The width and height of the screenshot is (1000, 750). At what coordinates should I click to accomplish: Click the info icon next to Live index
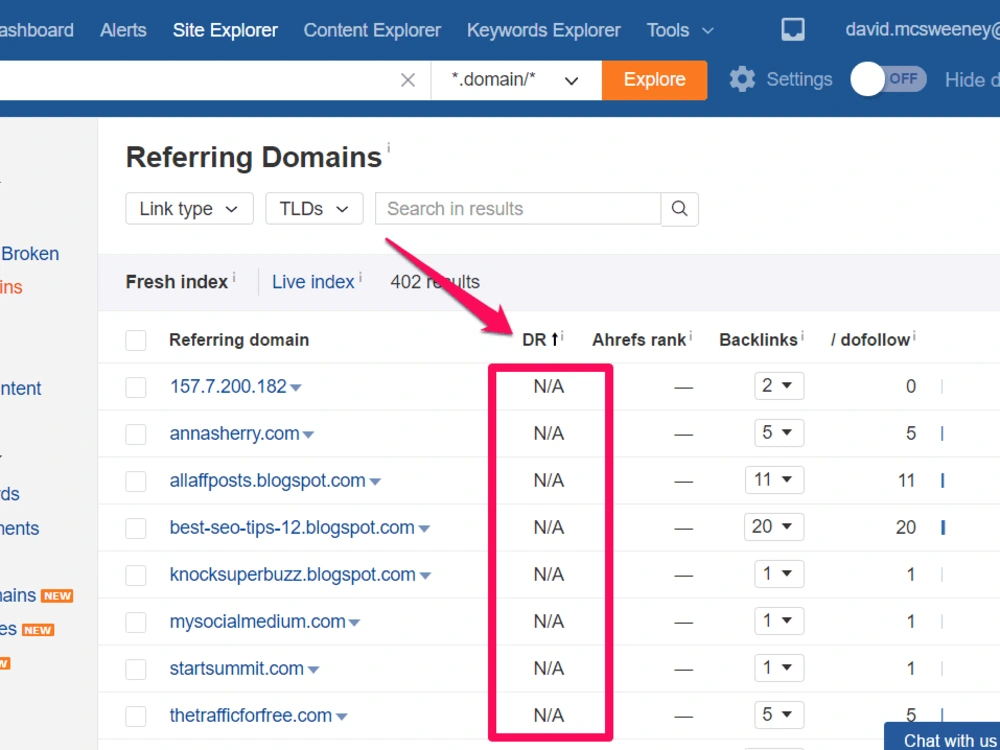pyautogui.click(x=360, y=277)
